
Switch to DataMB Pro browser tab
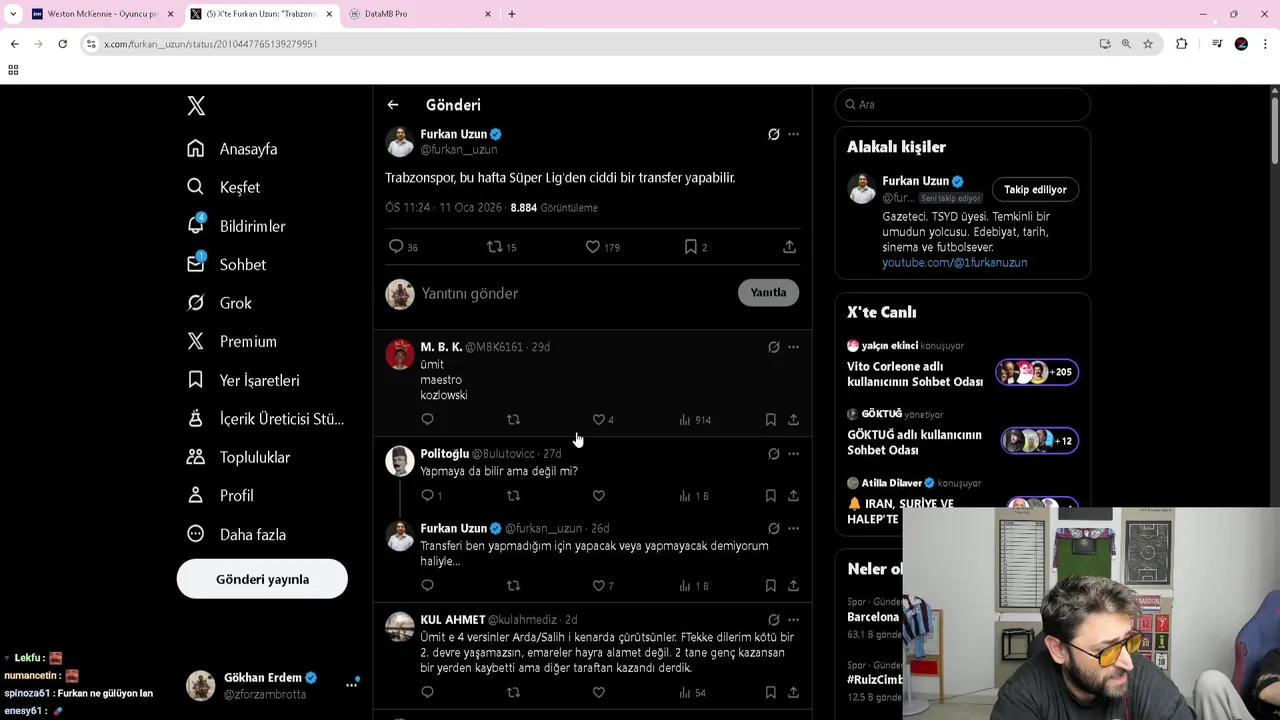pos(418,14)
